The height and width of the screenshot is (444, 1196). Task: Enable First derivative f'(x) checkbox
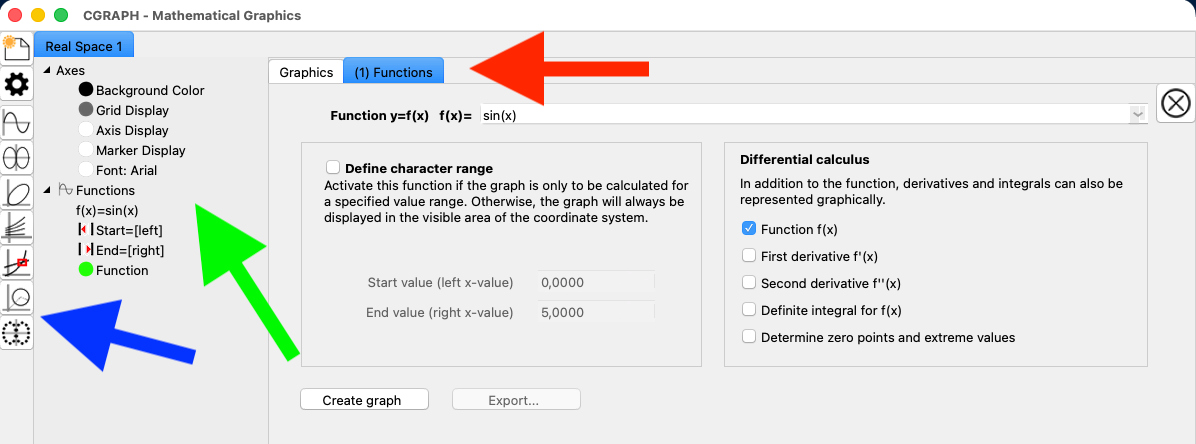click(749, 256)
